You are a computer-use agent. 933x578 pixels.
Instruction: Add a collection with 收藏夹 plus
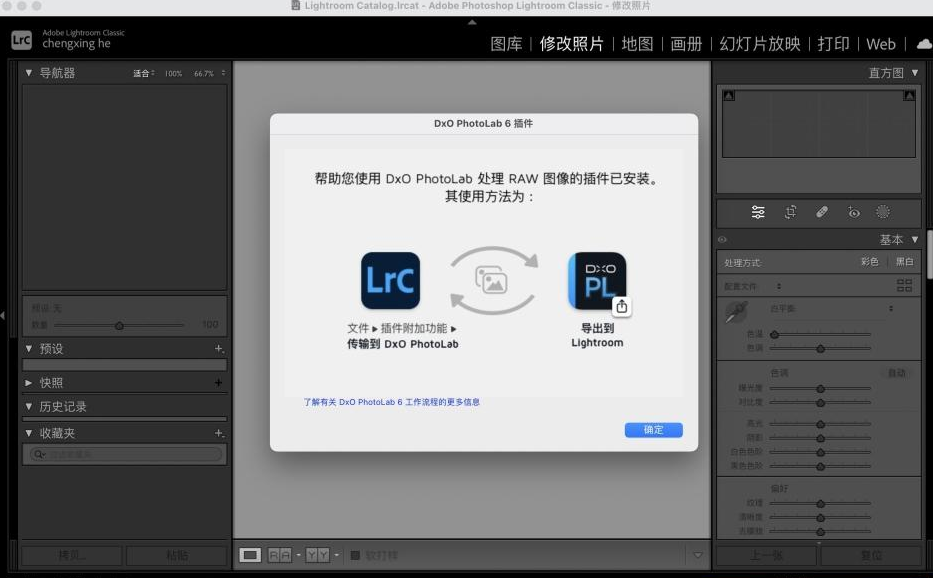point(219,433)
